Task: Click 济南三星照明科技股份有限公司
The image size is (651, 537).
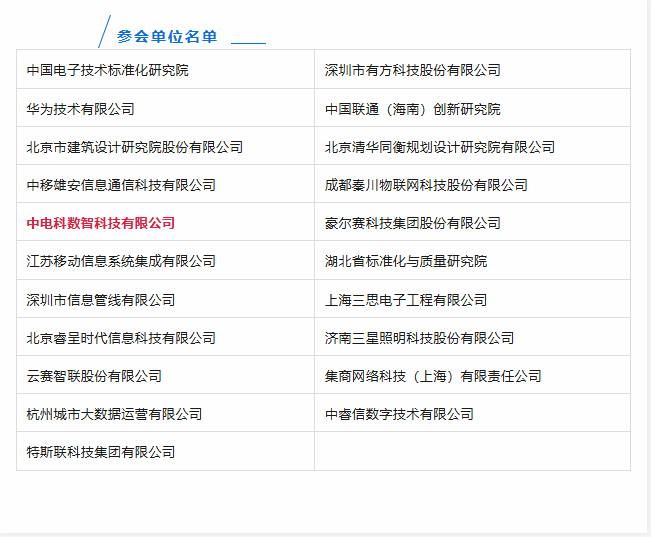Action: 419,338
